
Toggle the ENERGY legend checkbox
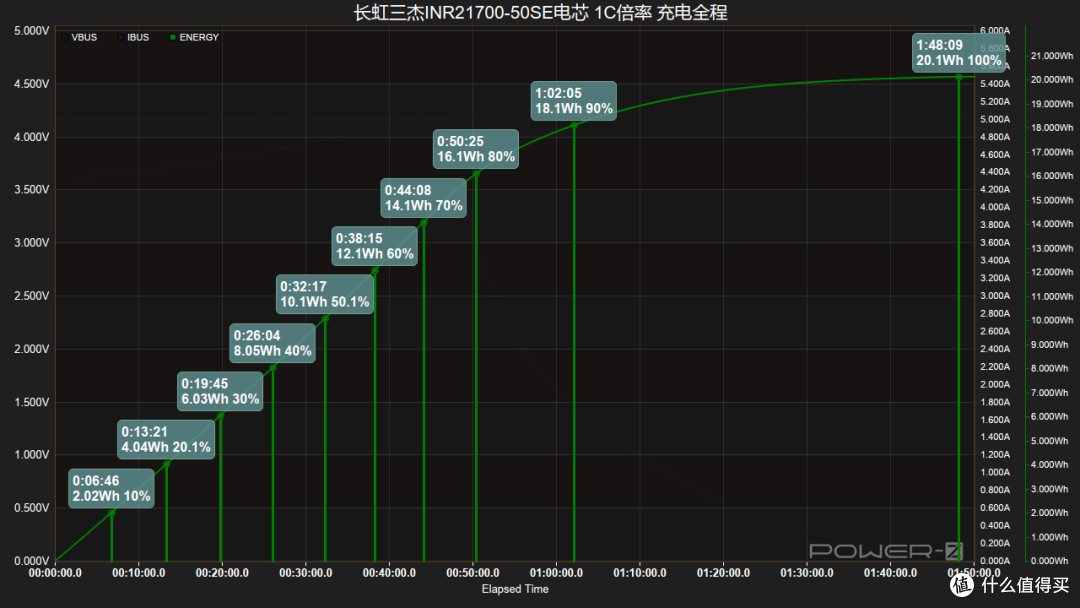(x=173, y=37)
